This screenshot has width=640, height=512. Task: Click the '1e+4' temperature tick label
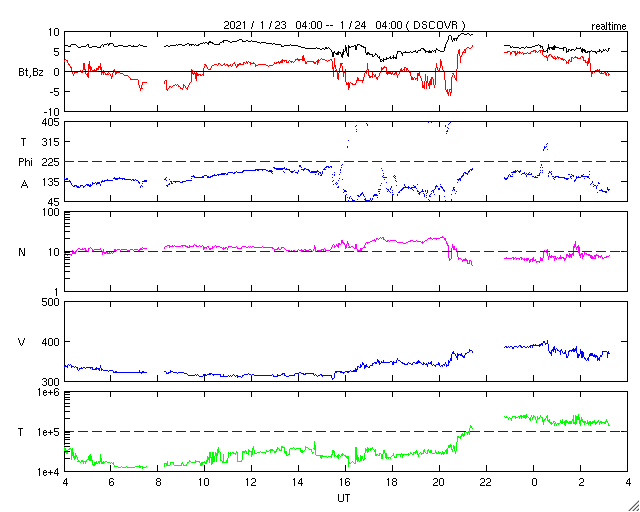[48, 472]
